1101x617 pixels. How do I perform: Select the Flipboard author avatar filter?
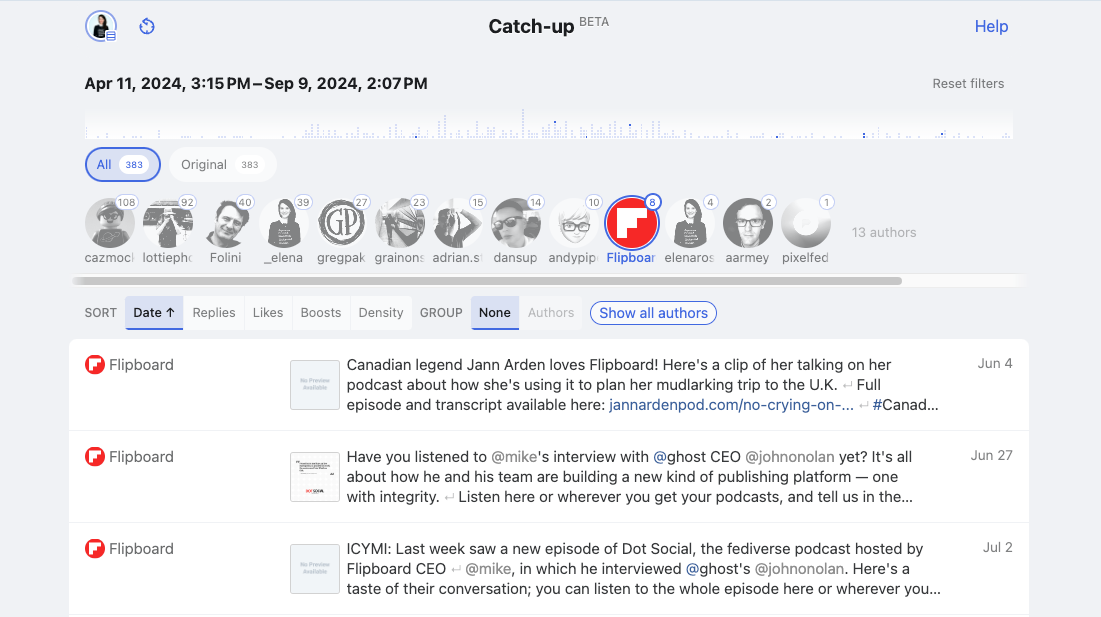(632, 223)
